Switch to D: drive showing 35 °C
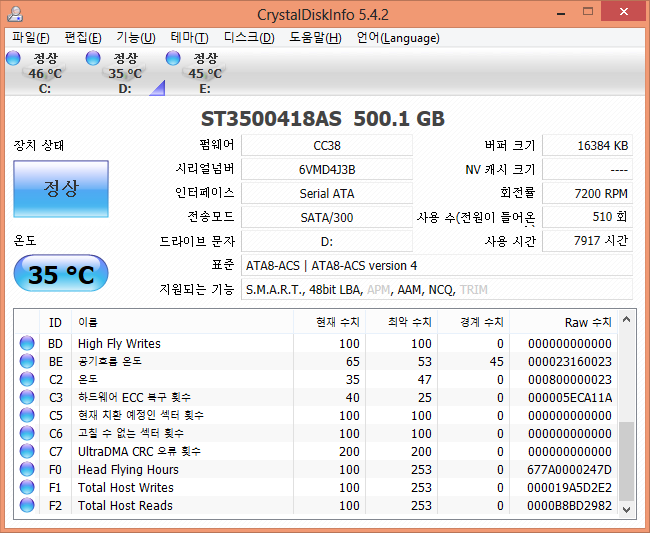Screen dimensions: 650x533 125,73
